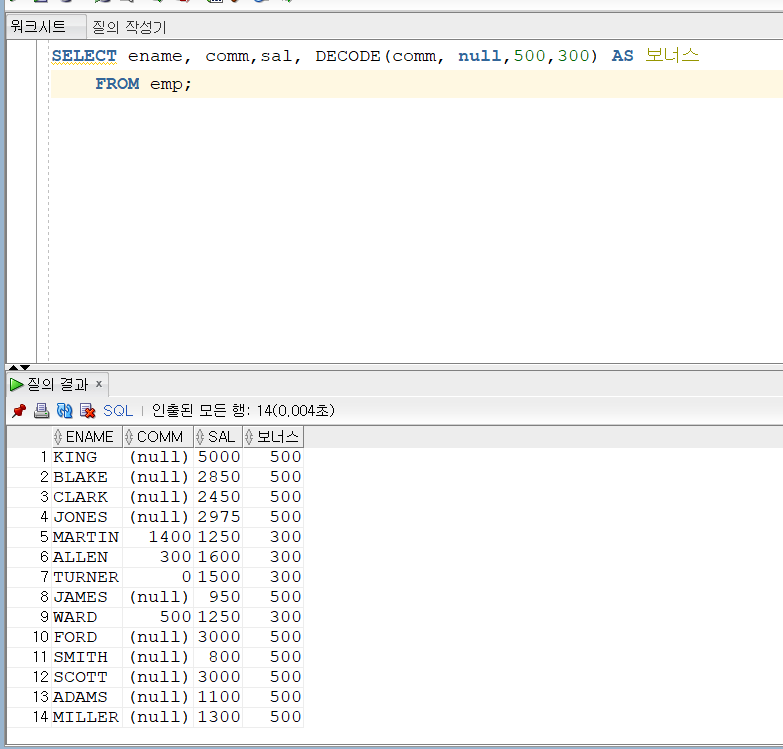This screenshot has width=783, height=749.
Task: Select the SMITH cell
Action: pyautogui.click(x=87, y=657)
